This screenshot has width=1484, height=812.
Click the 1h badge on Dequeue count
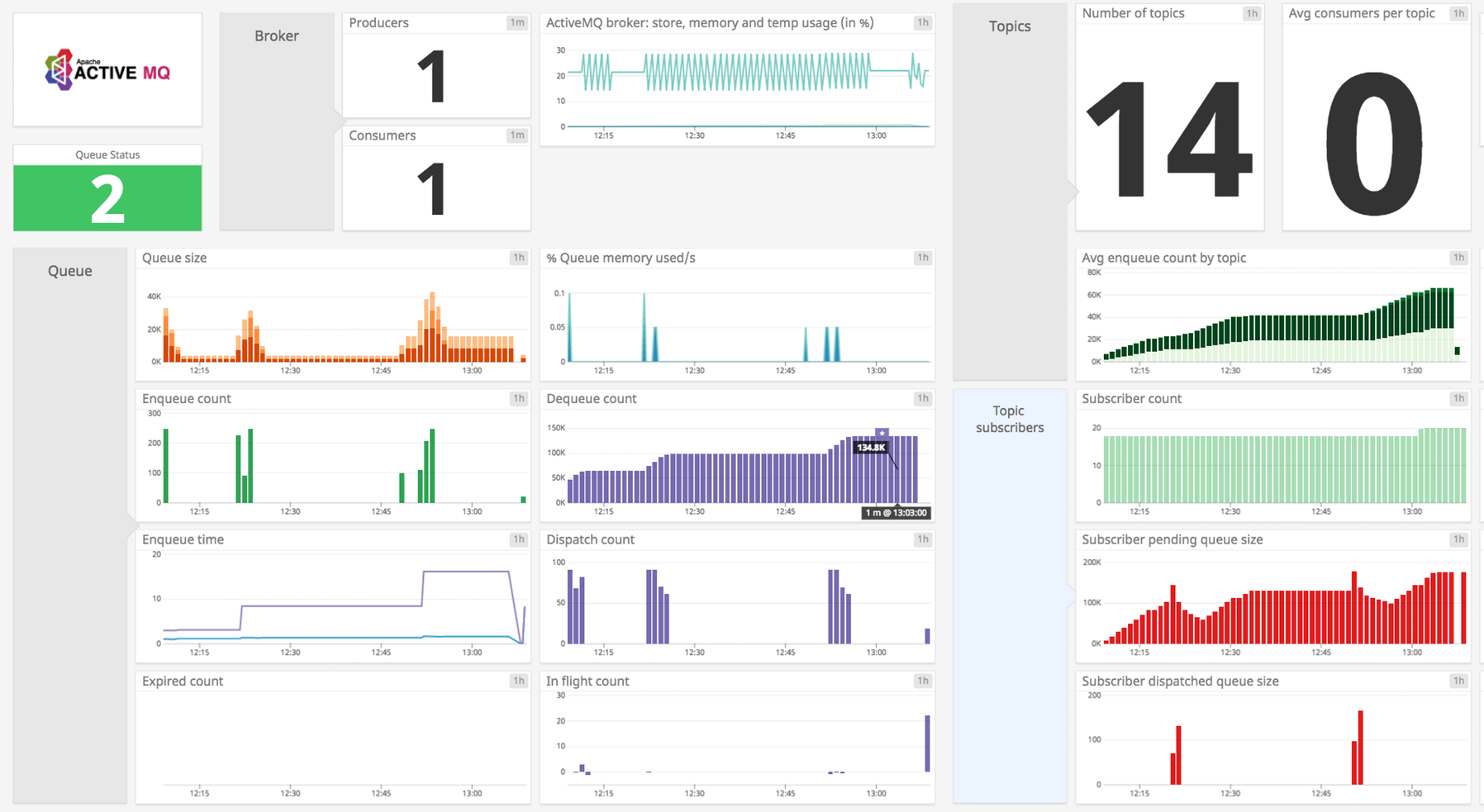tap(922, 398)
